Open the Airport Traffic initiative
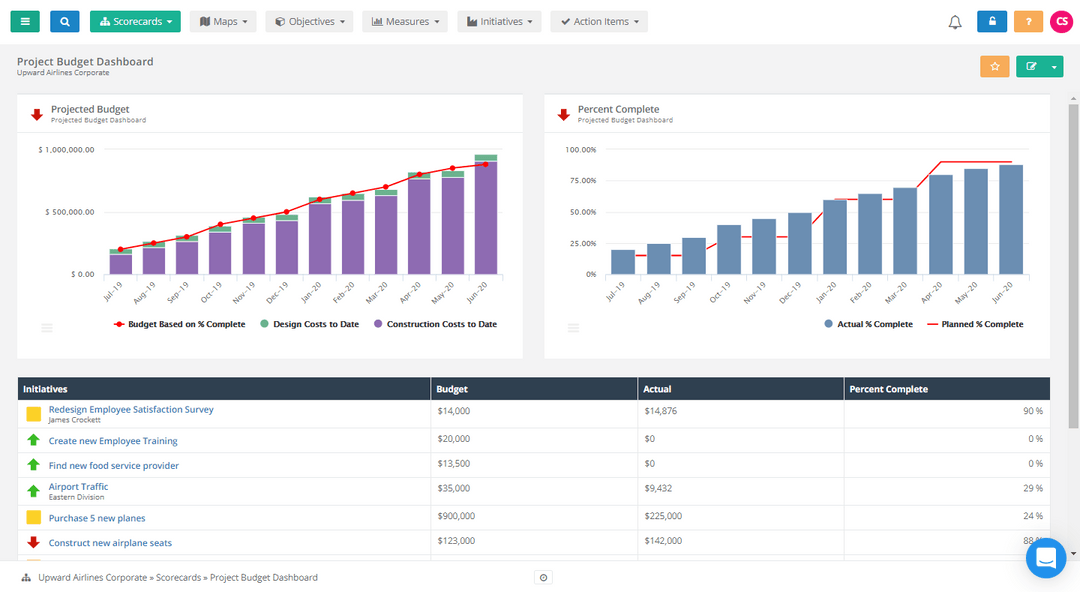This screenshot has height=592, width=1080. (x=78, y=486)
